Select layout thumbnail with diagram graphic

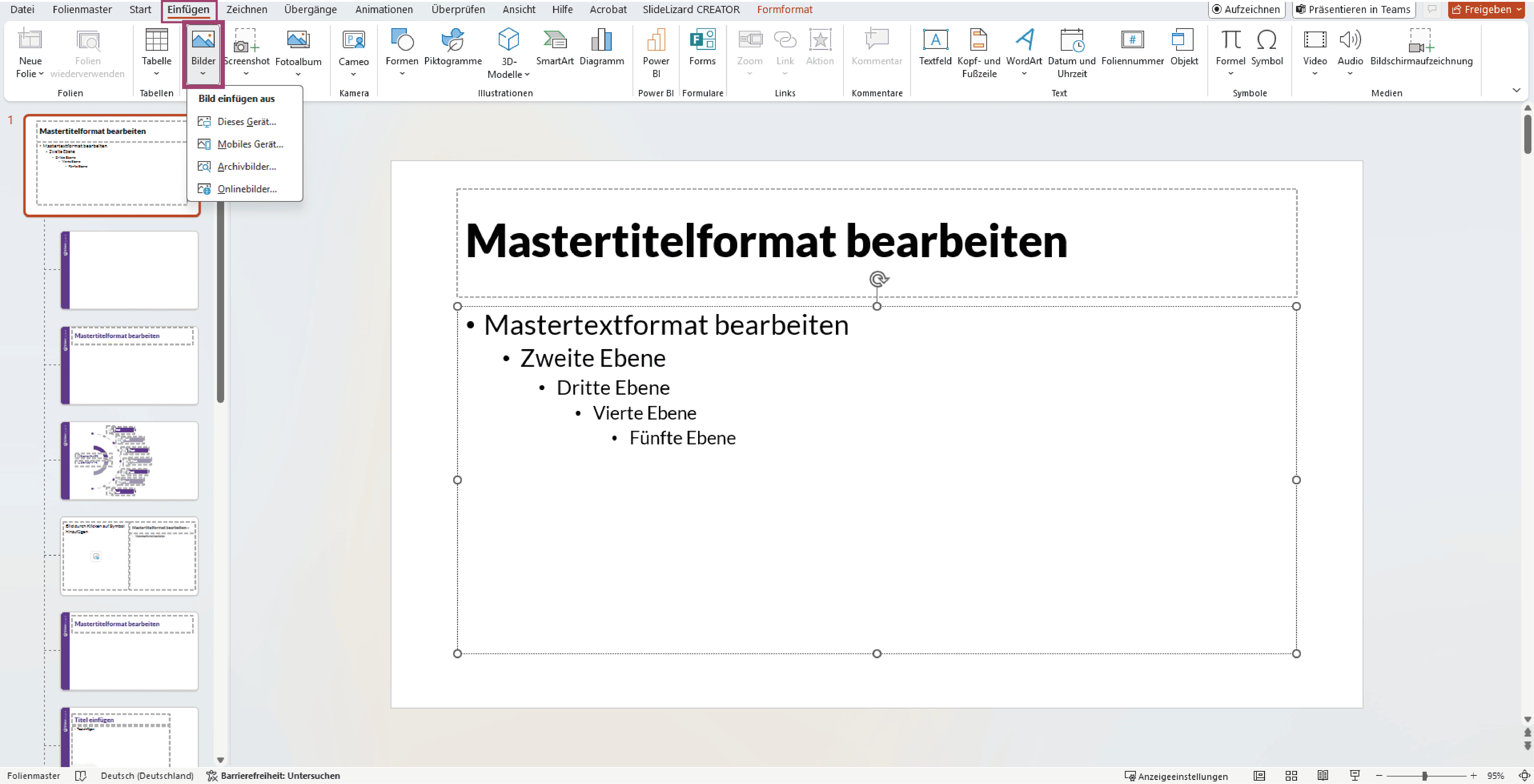129,461
